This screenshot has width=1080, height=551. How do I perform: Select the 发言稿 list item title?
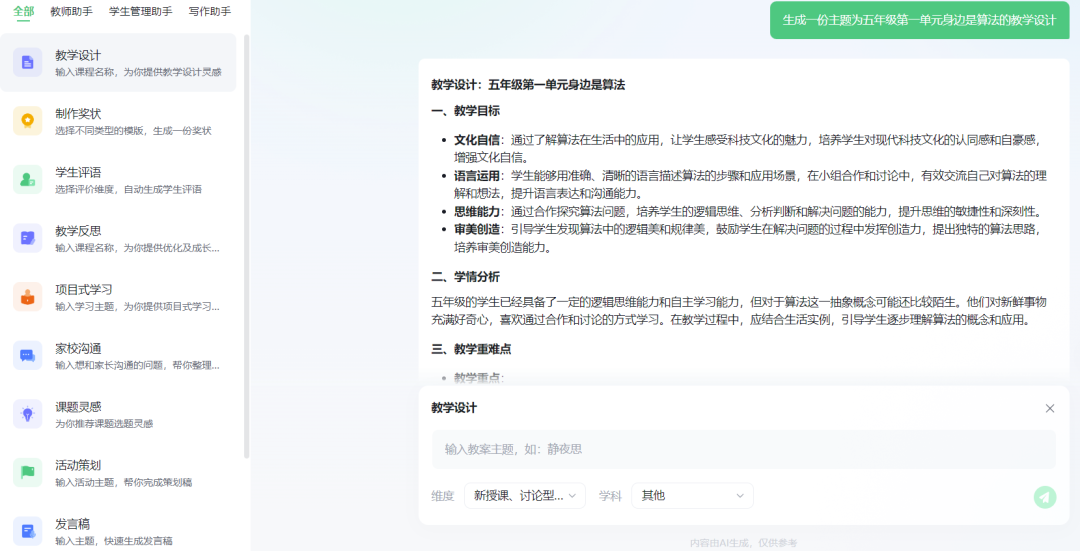(72, 524)
